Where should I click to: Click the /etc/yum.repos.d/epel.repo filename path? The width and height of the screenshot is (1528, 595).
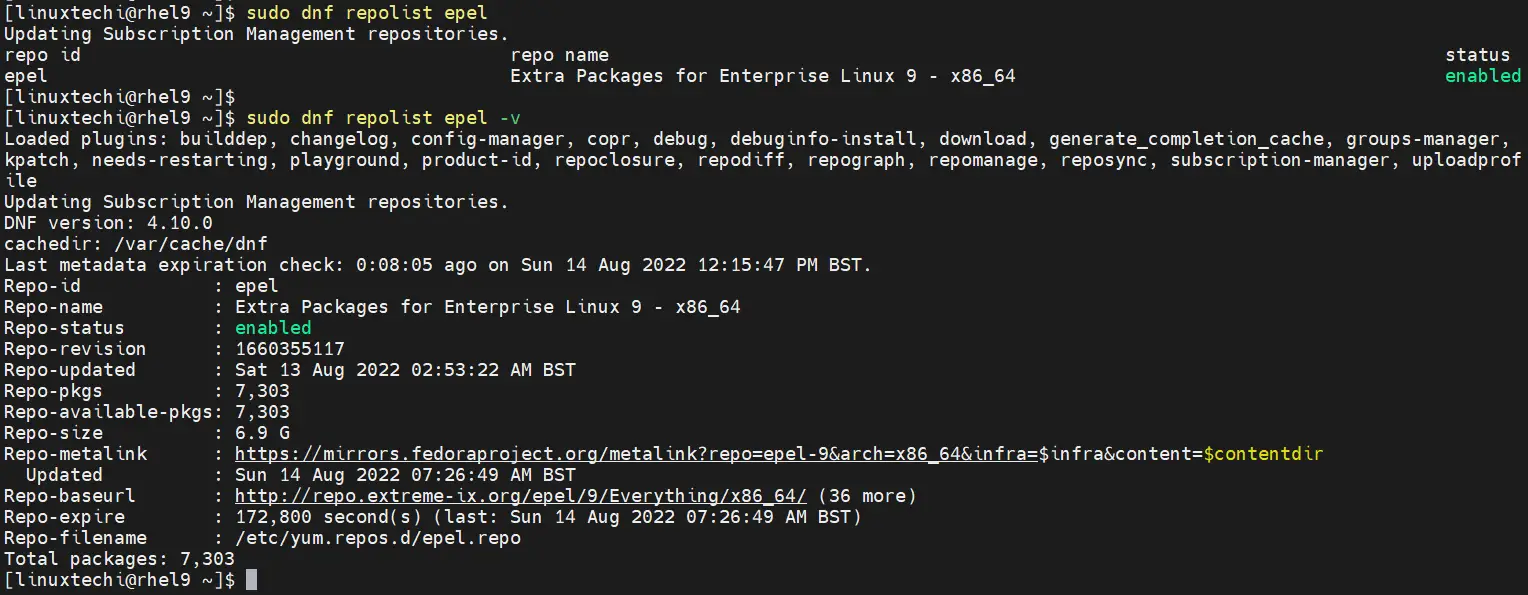pos(378,538)
